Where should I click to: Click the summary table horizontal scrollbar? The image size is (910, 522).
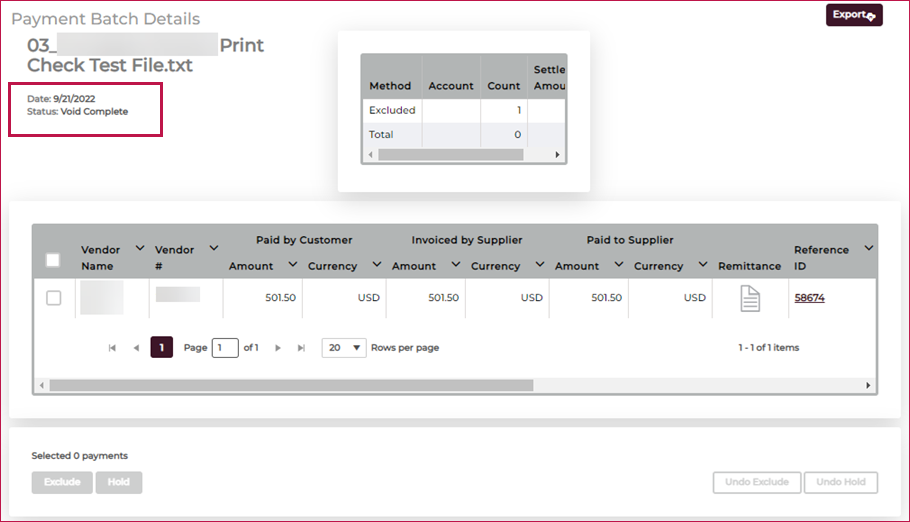(x=451, y=154)
